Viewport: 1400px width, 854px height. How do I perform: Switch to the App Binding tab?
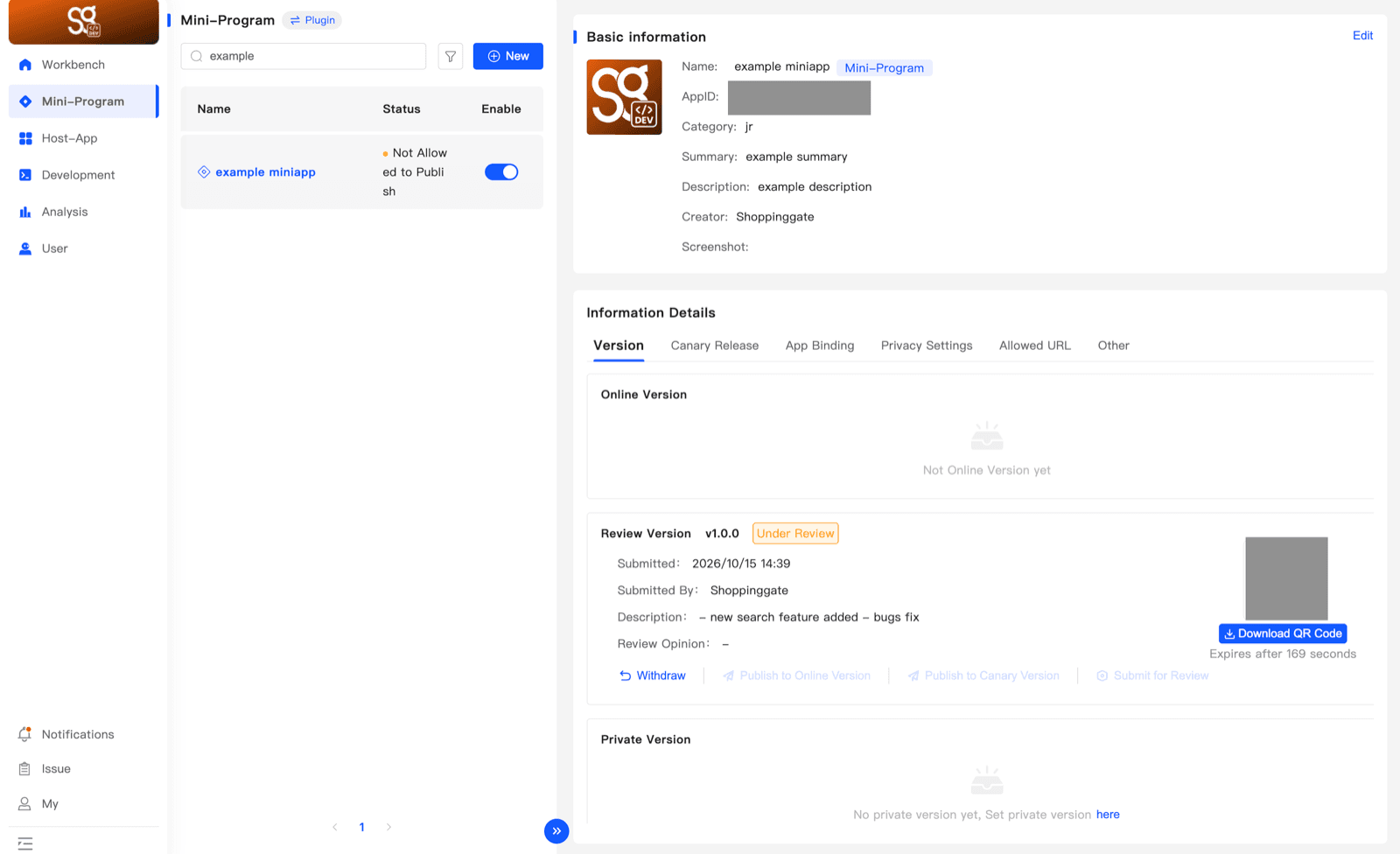(820, 346)
